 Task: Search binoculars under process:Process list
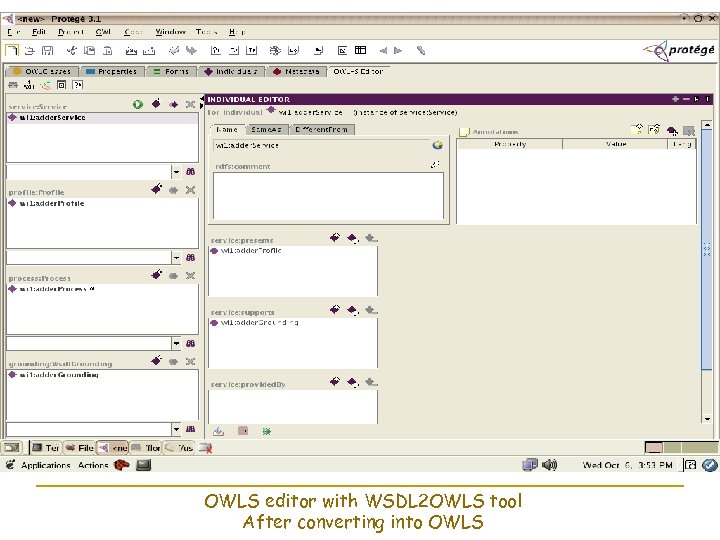coord(190,343)
